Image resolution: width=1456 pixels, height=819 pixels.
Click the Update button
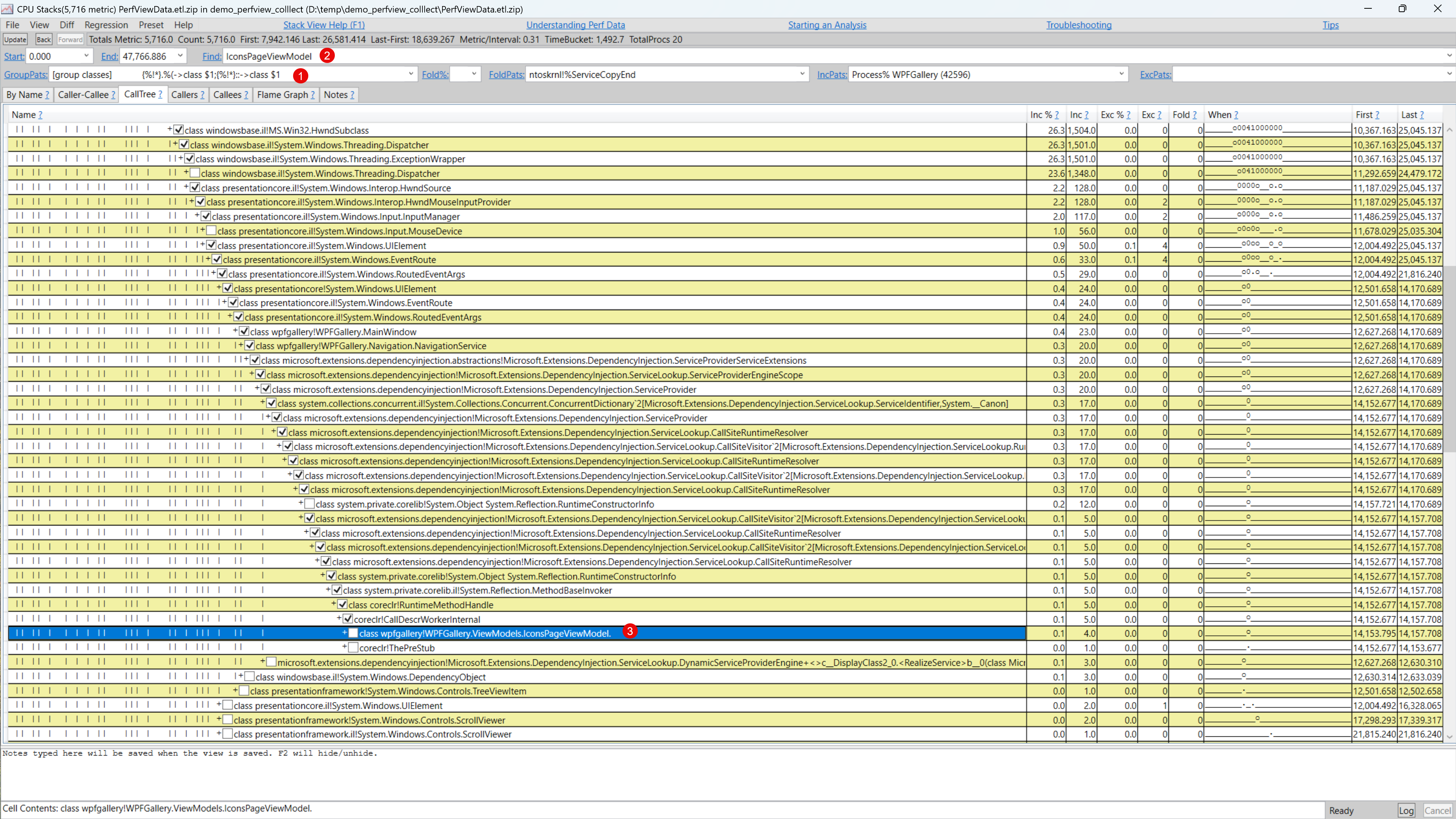15,39
